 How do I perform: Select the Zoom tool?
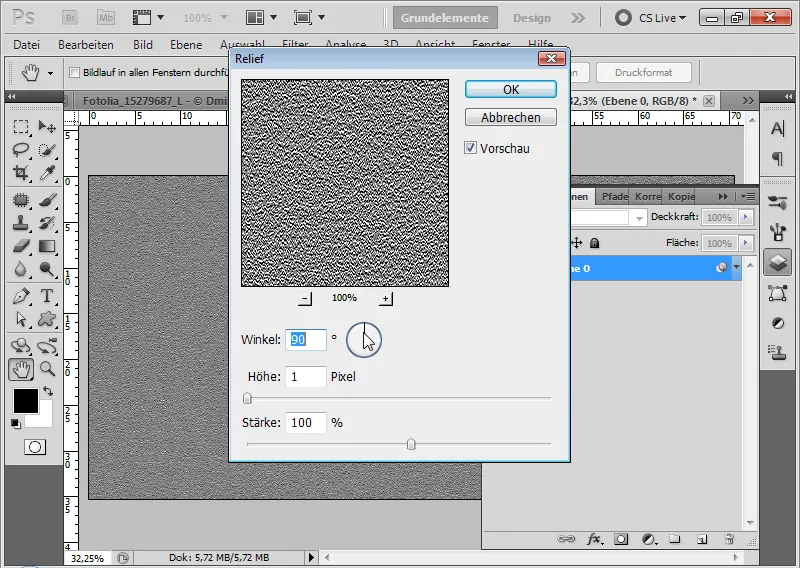[x=47, y=368]
